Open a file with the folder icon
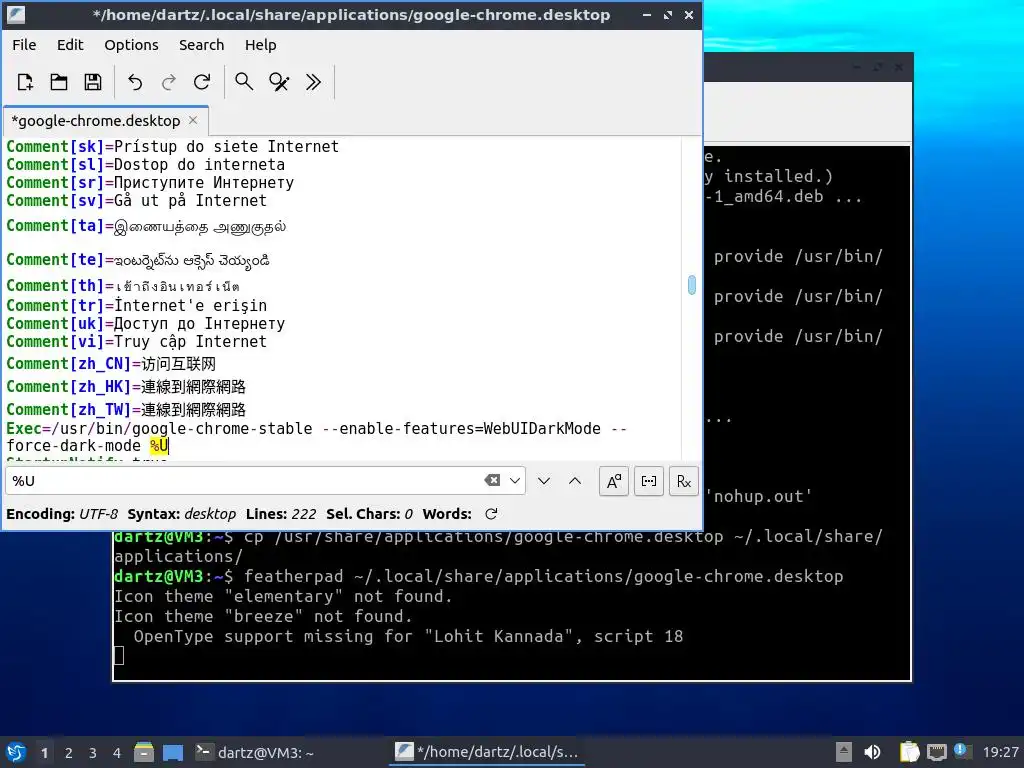The image size is (1024, 768). point(59,82)
